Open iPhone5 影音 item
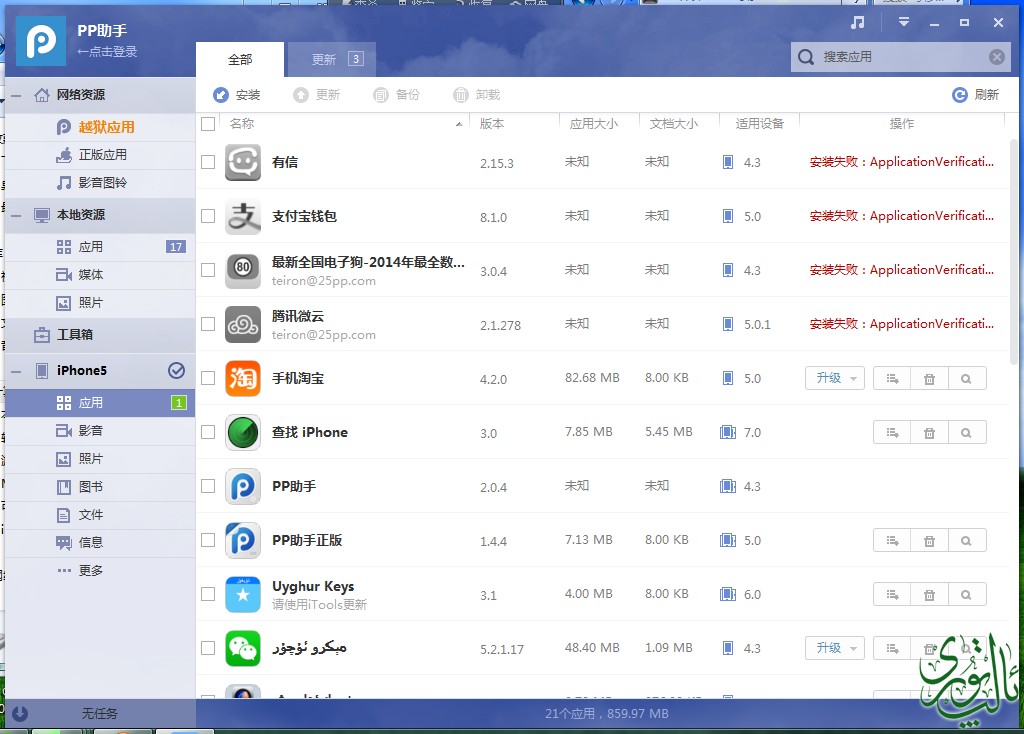This screenshot has height=734, width=1024. [100, 431]
